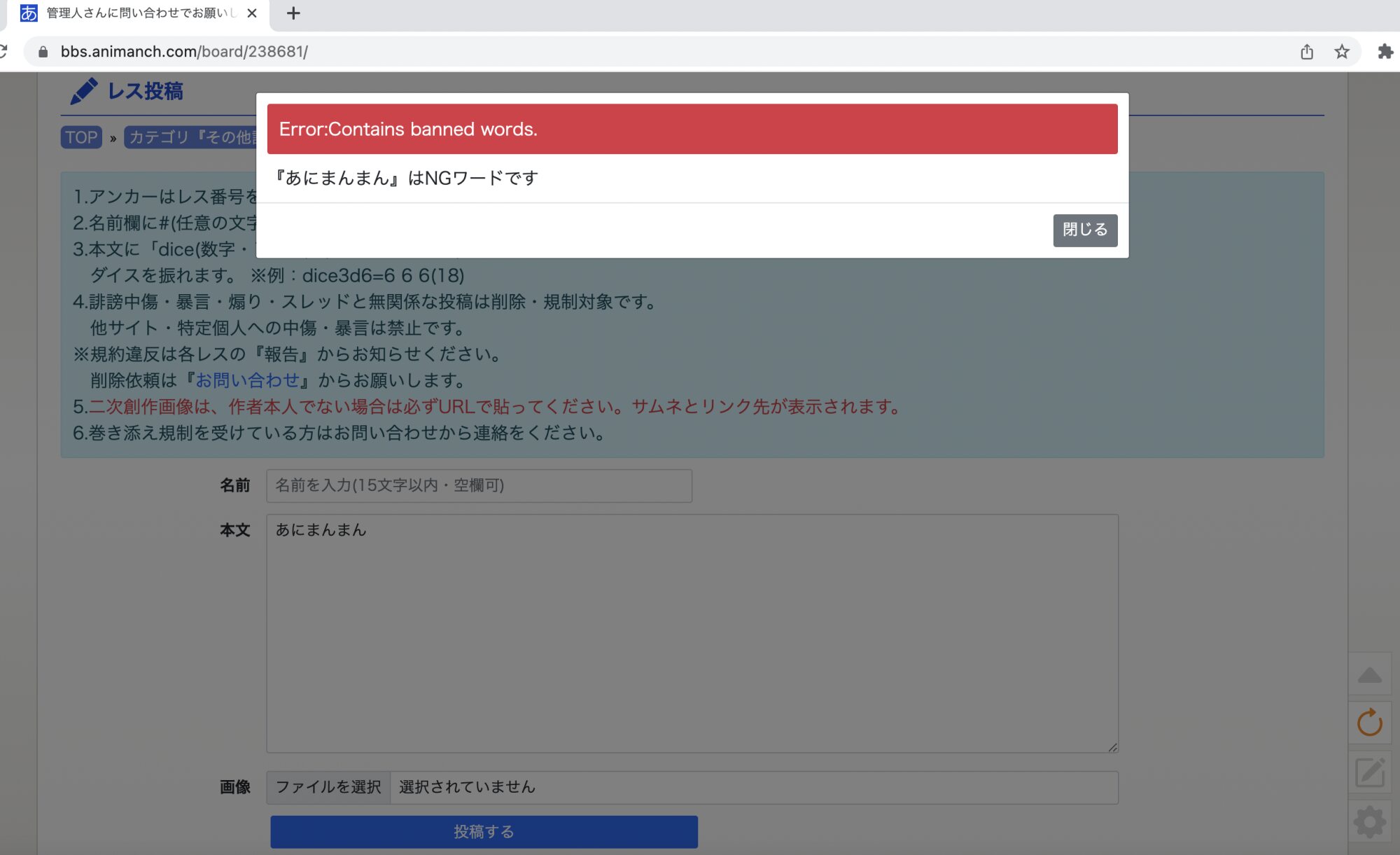Image resolution: width=1400 pixels, height=855 pixels.
Task: Click the scroll-to-top arrow icon
Action: (x=1369, y=675)
